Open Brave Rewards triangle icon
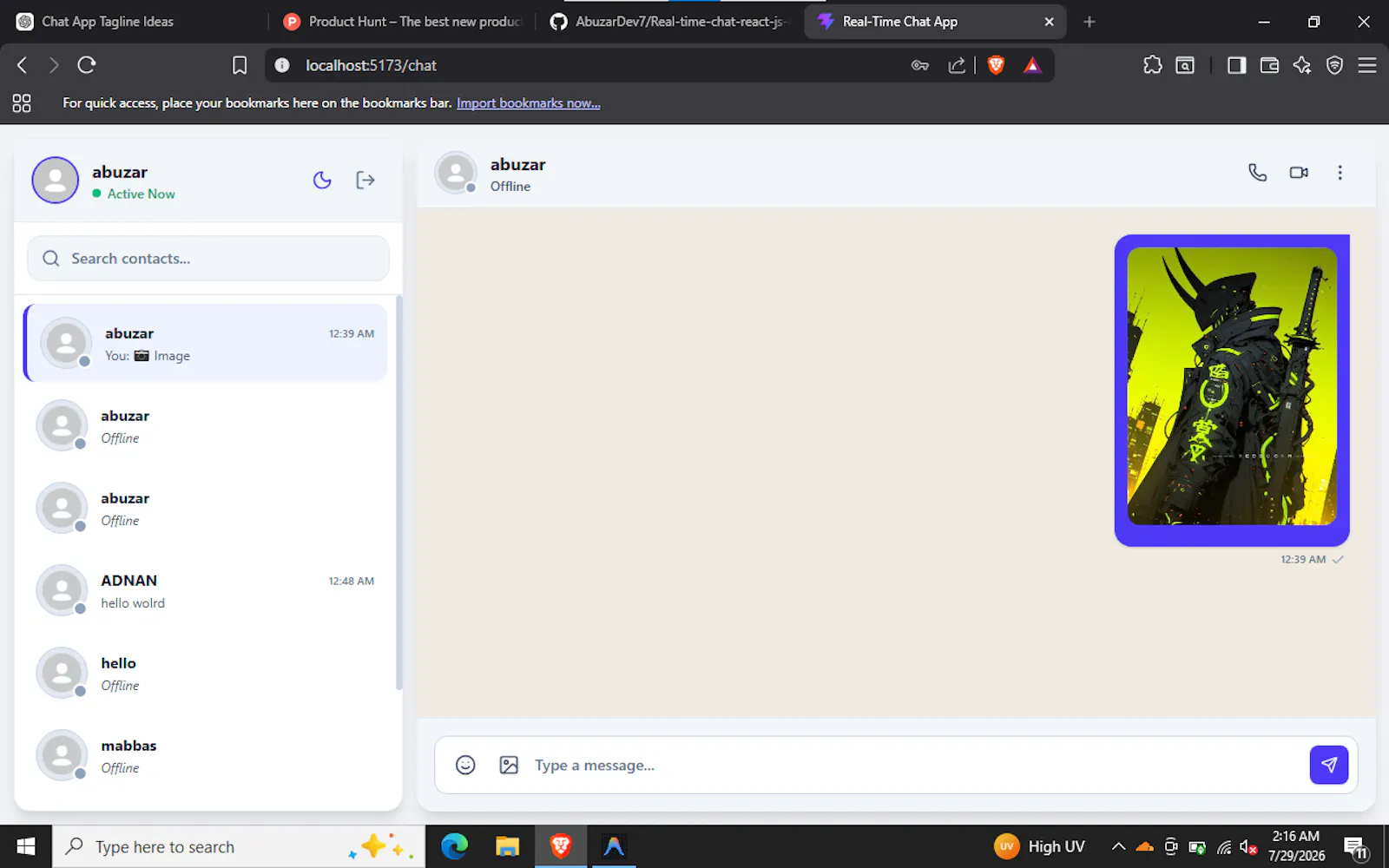 (x=1032, y=65)
